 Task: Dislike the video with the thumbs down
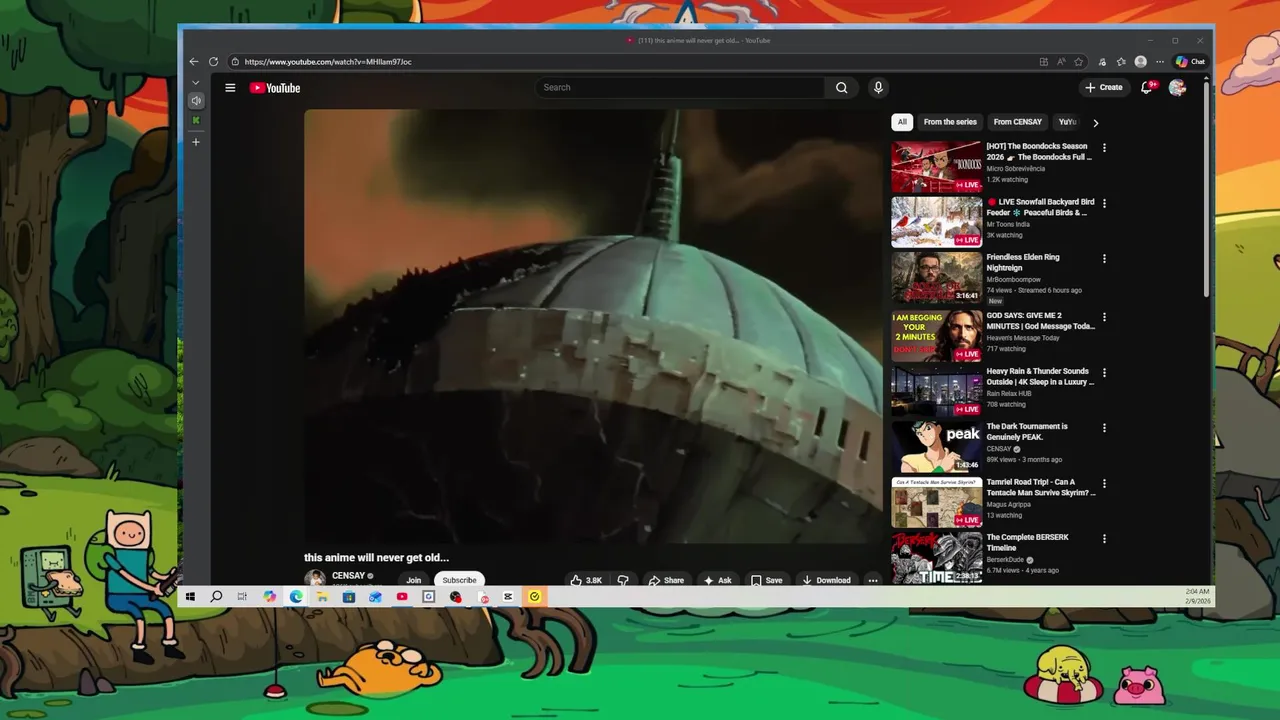click(623, 580)
